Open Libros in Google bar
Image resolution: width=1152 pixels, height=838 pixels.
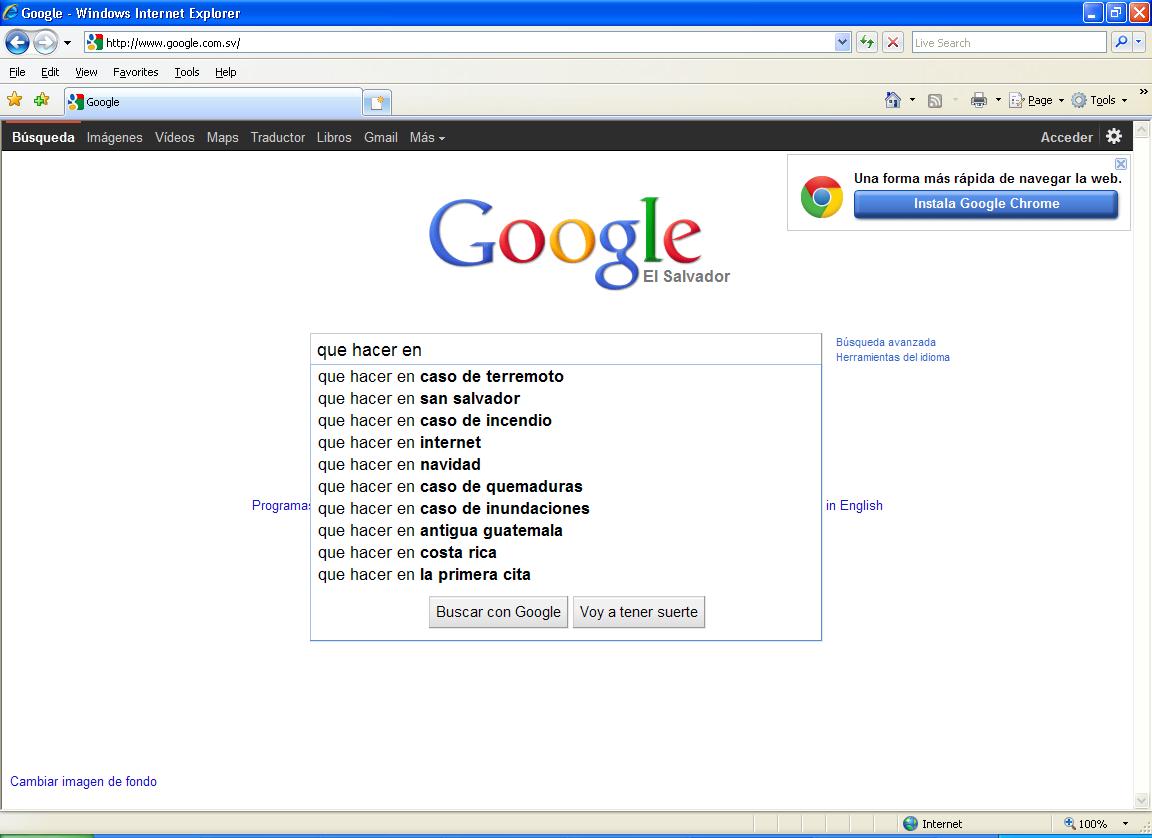click(334, 137)
